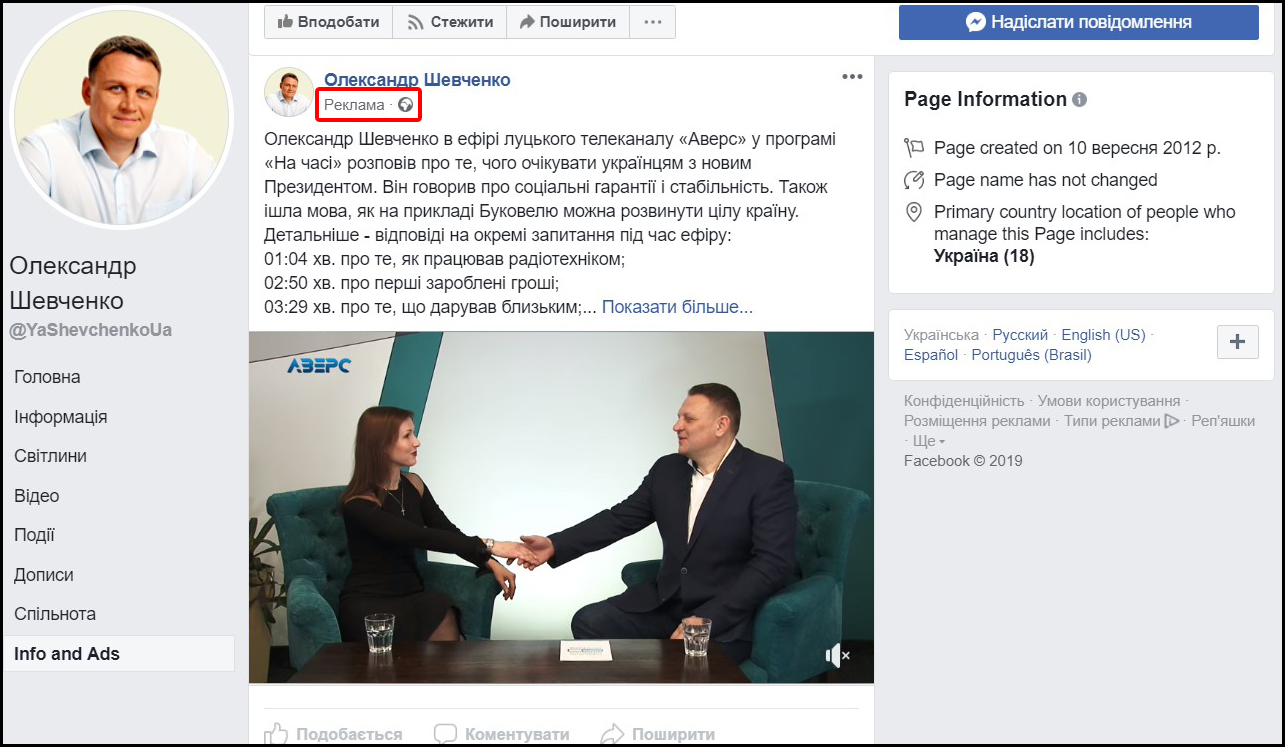Screen dimensions: 1285x747
Task: Open the post options ellipsis menu
Action: coord(851,77)
